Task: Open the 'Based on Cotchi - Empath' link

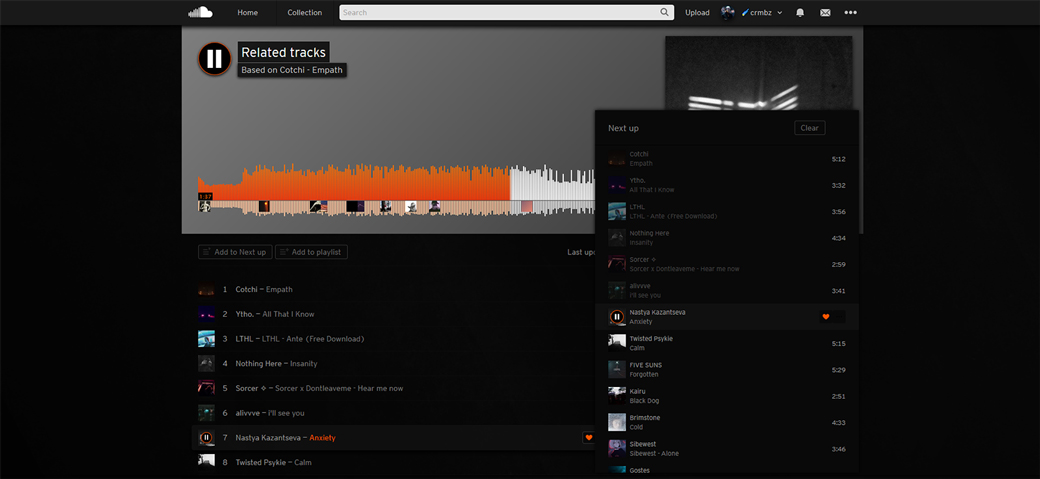Action: (292, 70)
